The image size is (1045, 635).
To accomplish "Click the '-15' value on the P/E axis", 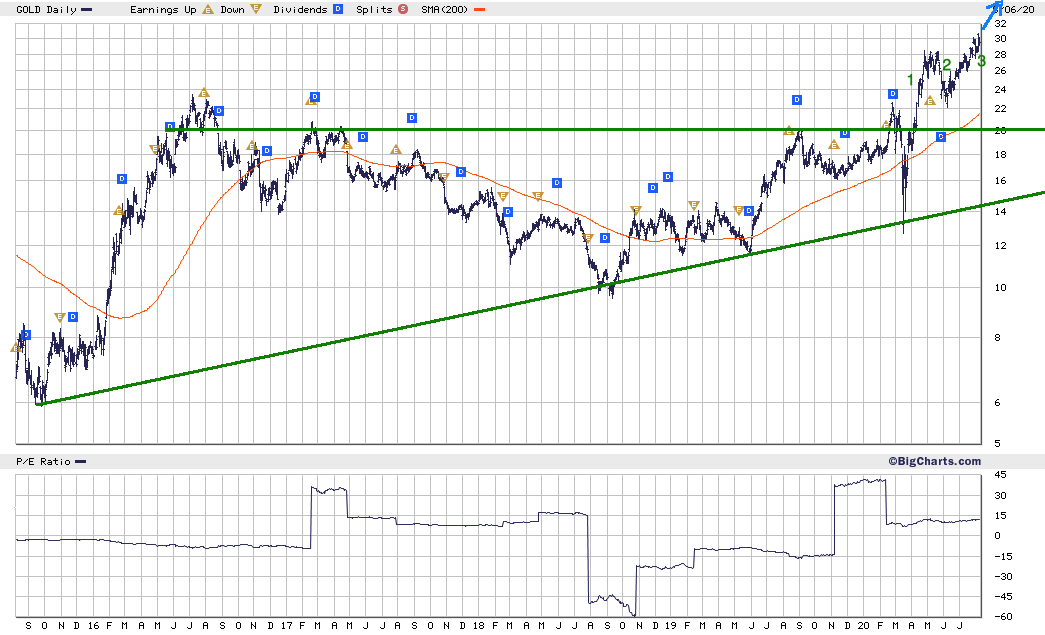I will pyautogui.click(x=1003, y=556).
